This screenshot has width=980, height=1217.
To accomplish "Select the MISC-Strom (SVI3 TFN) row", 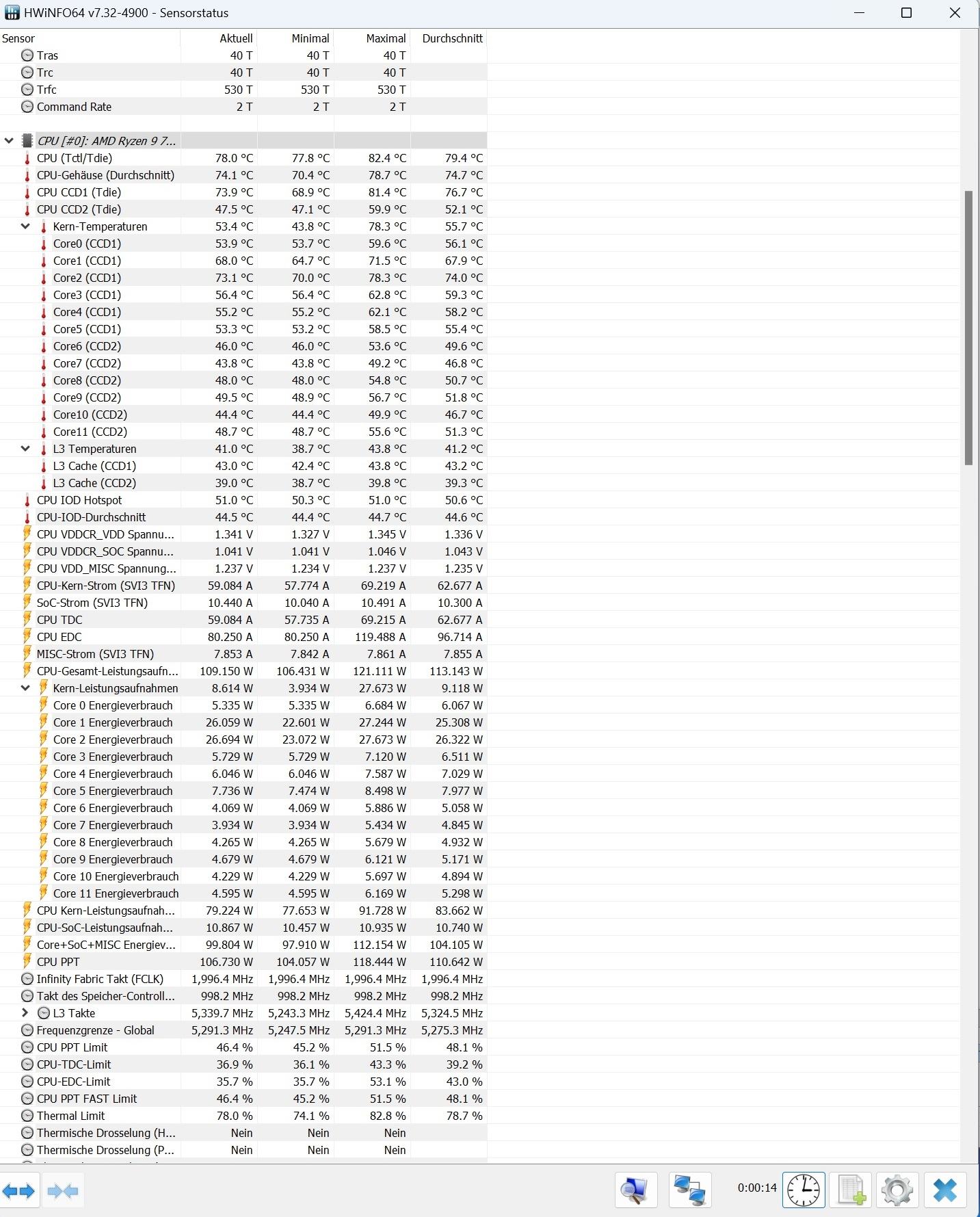I will tap(243, 654).
